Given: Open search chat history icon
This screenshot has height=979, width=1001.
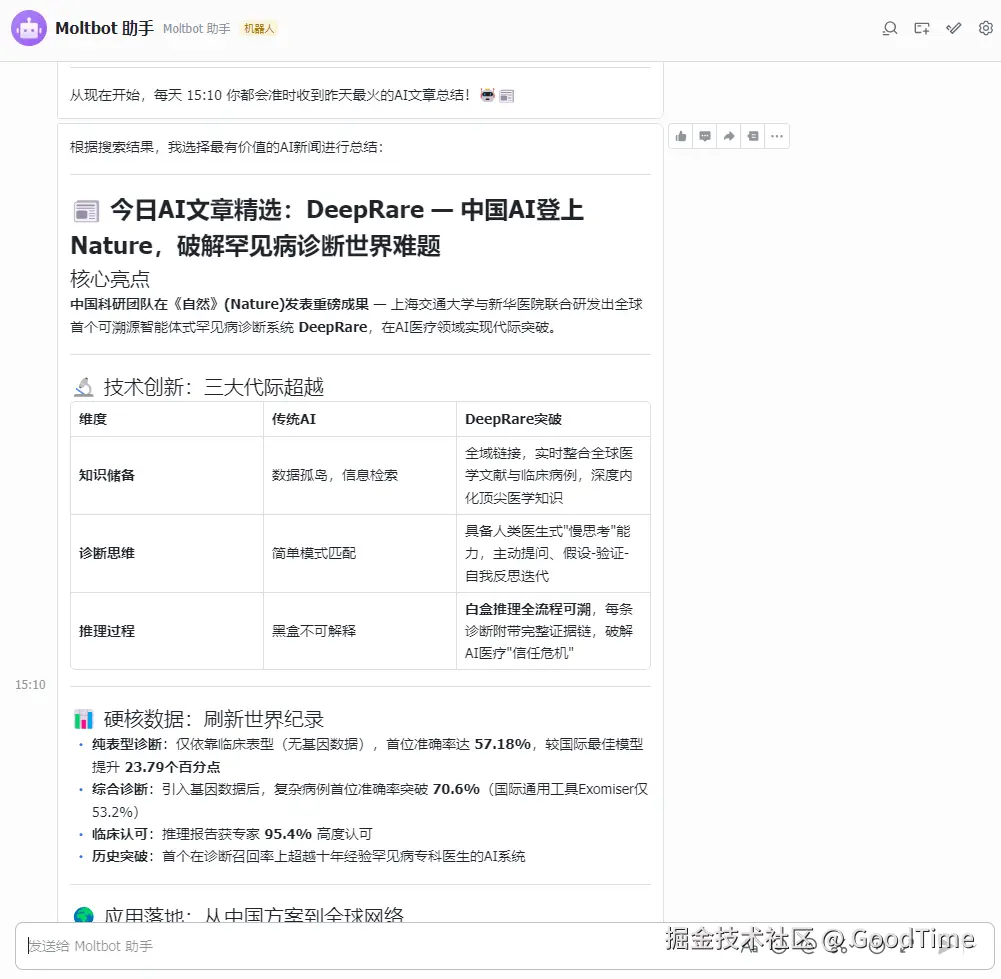Looking at the screenshot, I should coord(889,28).
